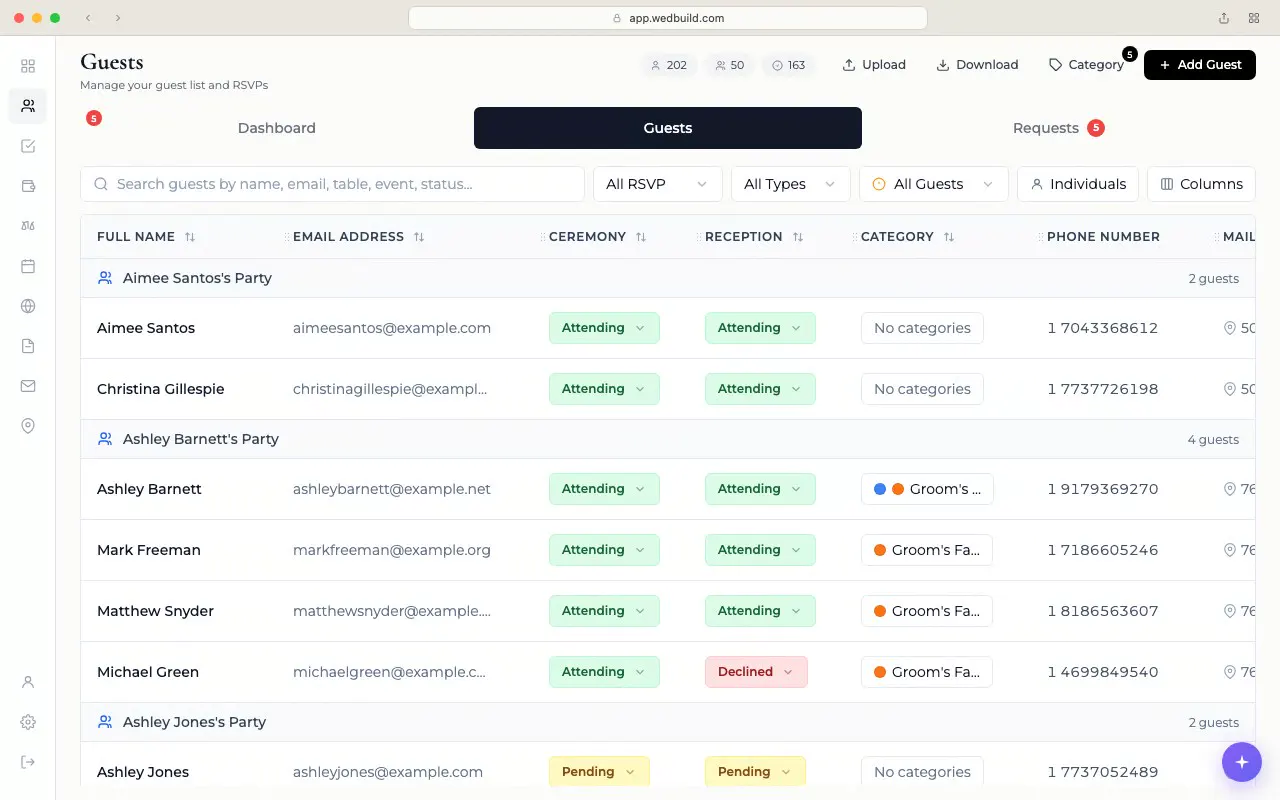Click Aimee Santos's No categories chip
This screenshot has width=1280, height=800.
click(x=922, y=328)
